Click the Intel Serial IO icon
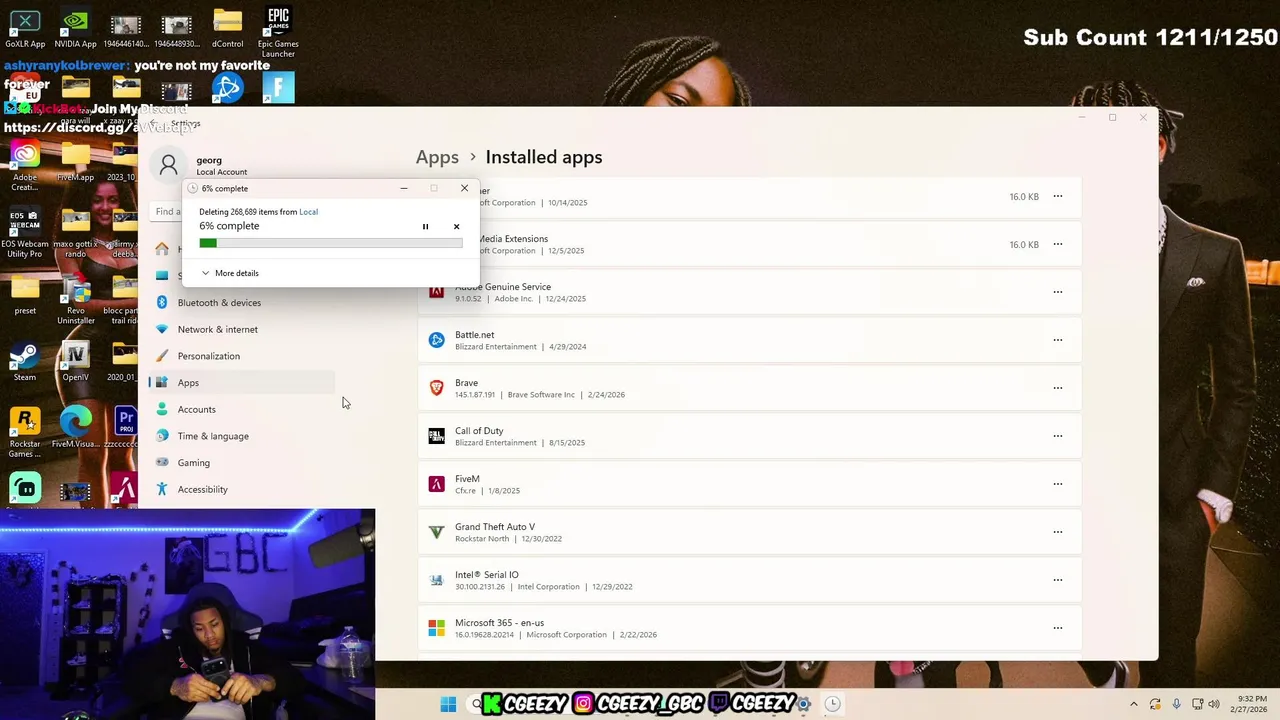The image size is (1280, 720). 436,580
